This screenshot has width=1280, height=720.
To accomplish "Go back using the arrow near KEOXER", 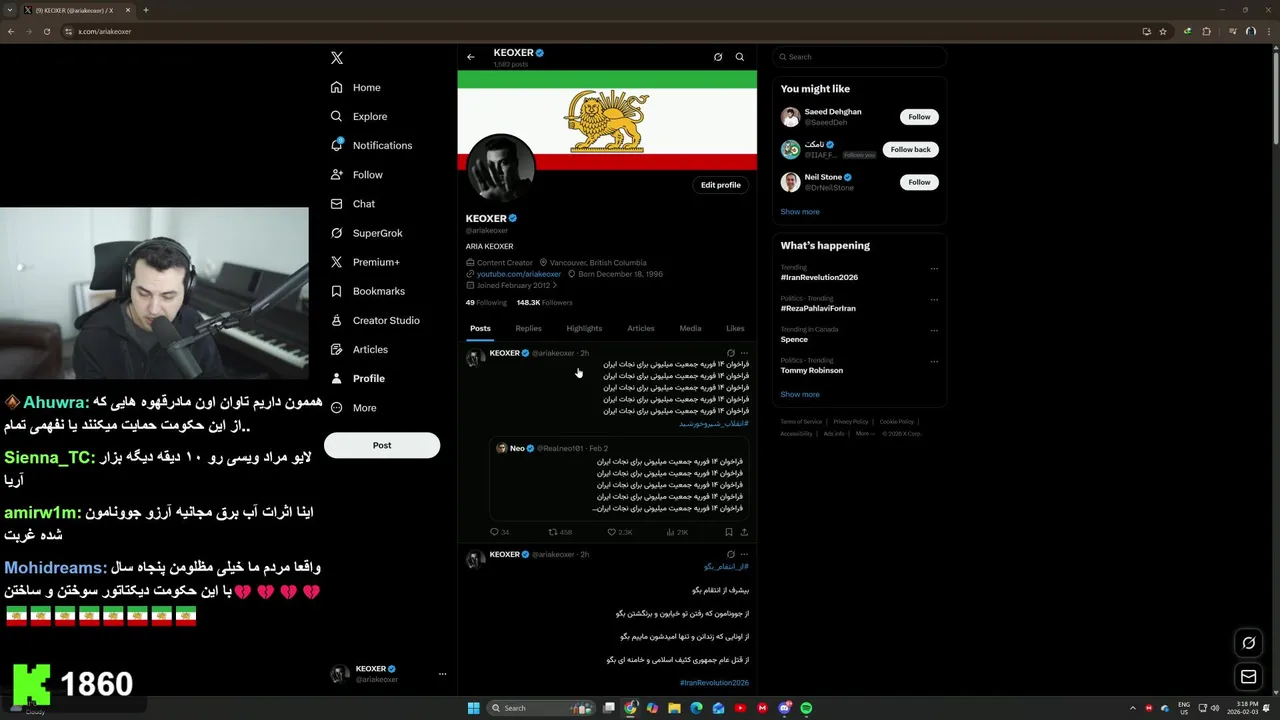I will [471, 57].
